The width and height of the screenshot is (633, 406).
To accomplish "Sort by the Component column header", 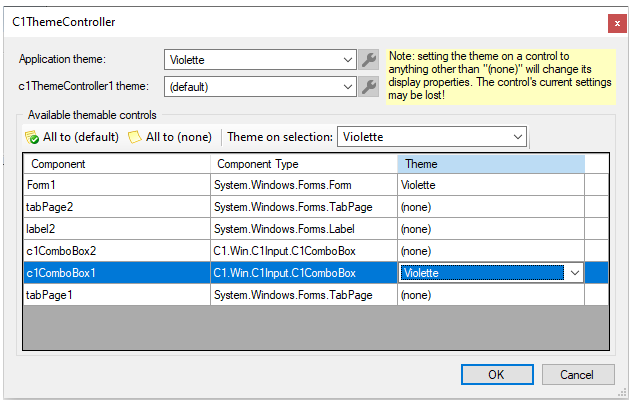I will [x=116, y=163].
